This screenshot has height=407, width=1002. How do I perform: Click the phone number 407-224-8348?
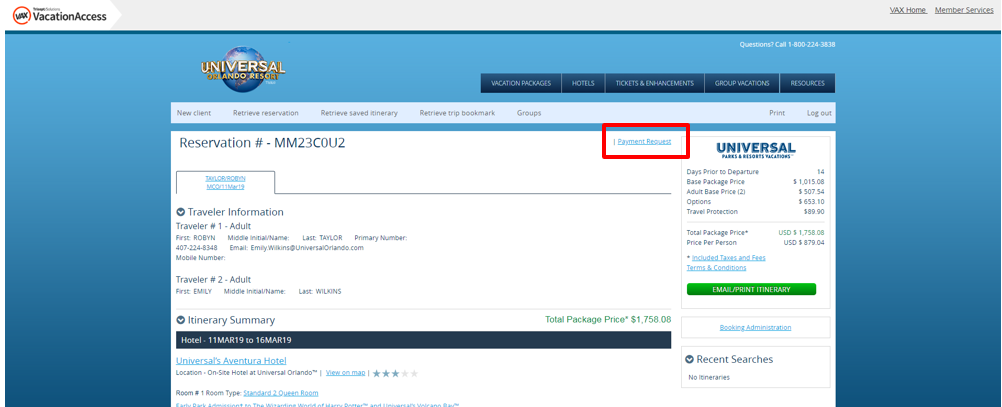tap(197, 248)
